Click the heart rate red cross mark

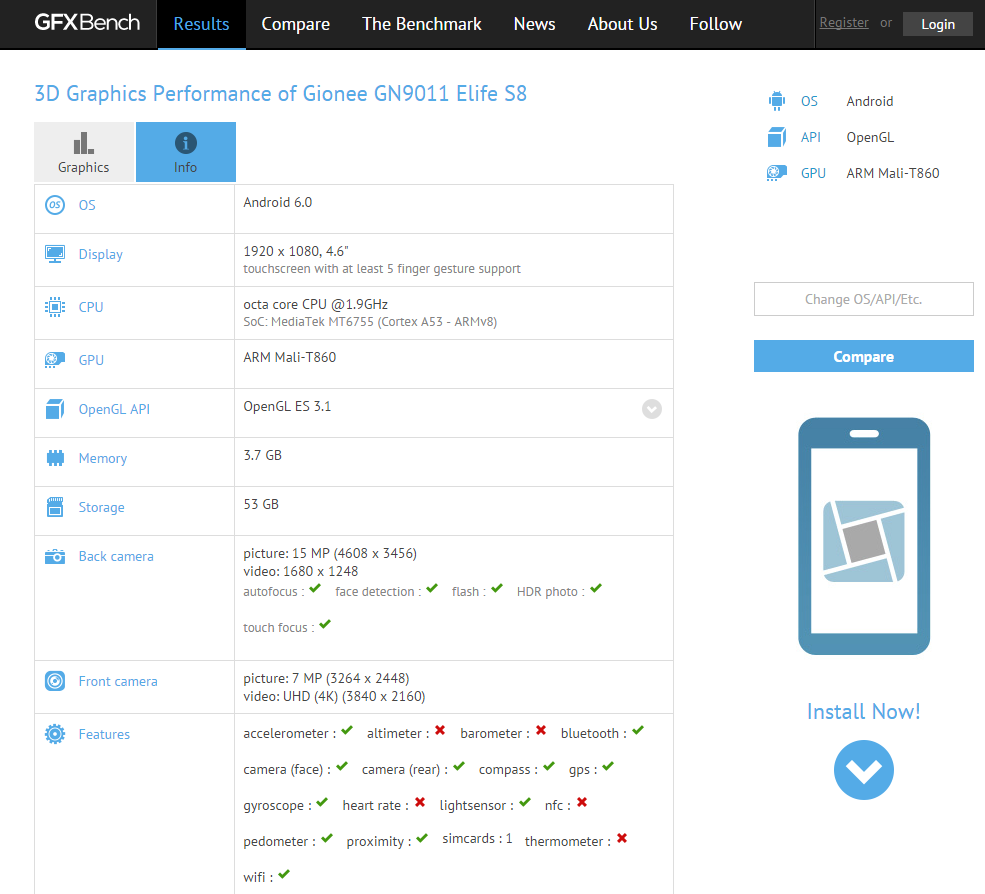(x=420, y=802)
